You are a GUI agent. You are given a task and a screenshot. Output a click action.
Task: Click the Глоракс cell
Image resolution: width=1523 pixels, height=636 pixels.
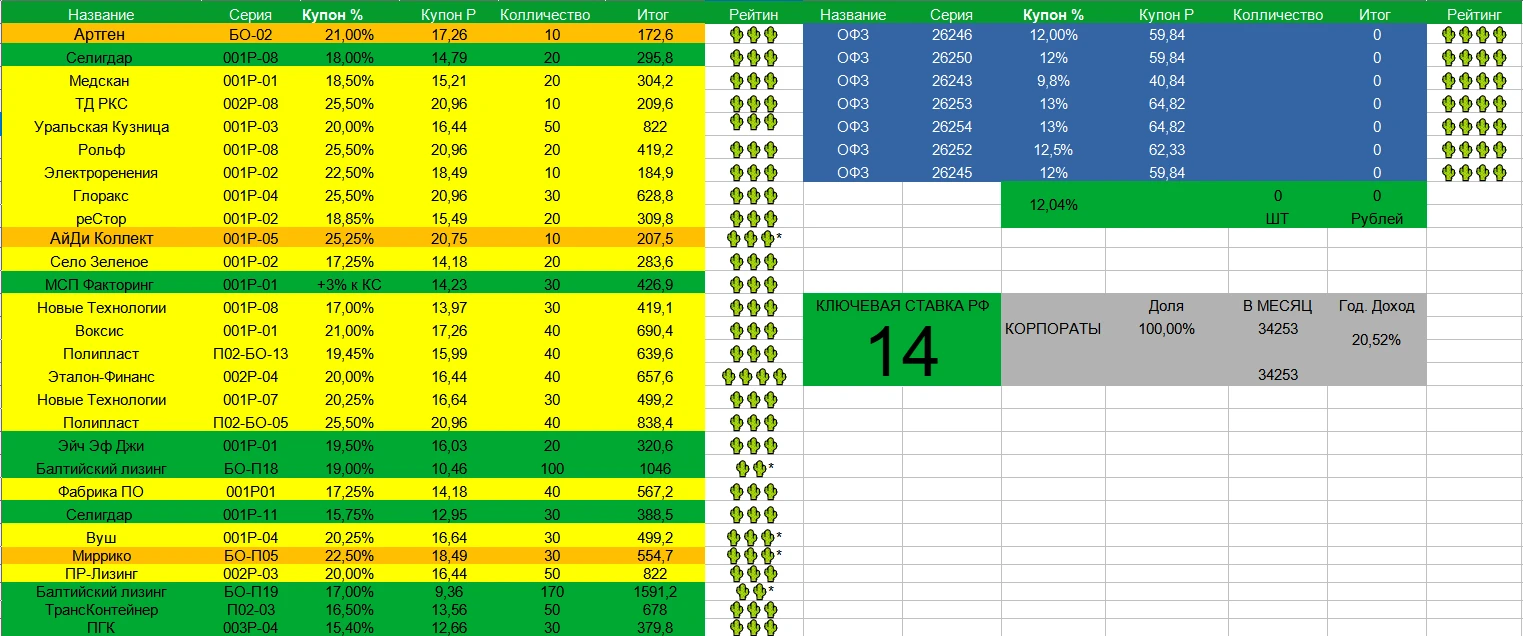tap(100, 196)
